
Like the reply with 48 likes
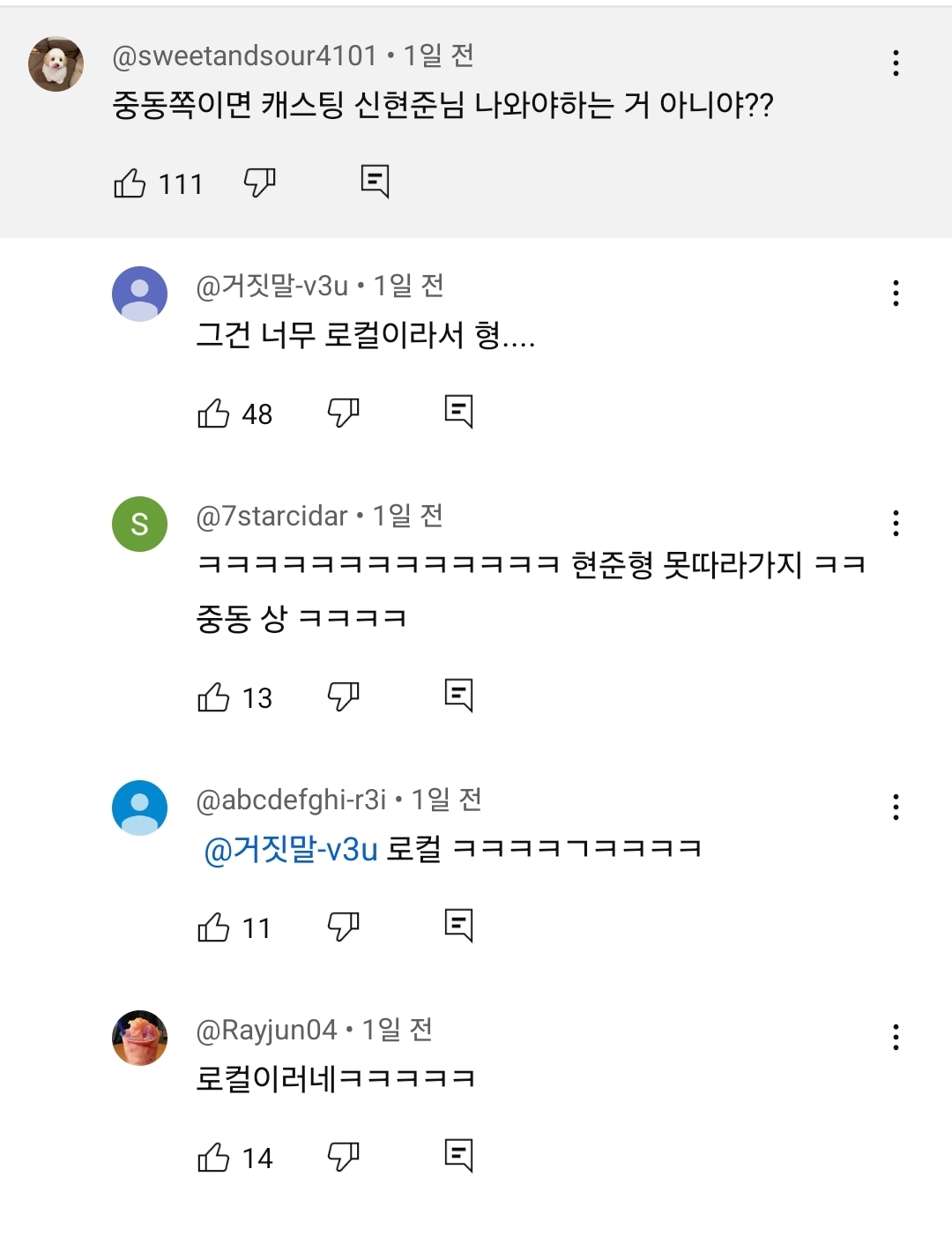point(213,413)
